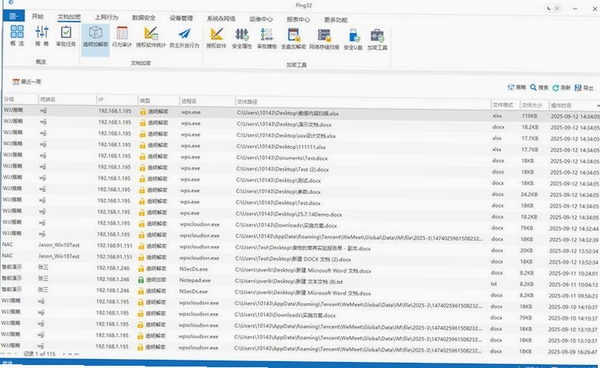This screenshot has height=368, width=600.
Task: Refresh the list with 刷新
Action: coord(561,88)
